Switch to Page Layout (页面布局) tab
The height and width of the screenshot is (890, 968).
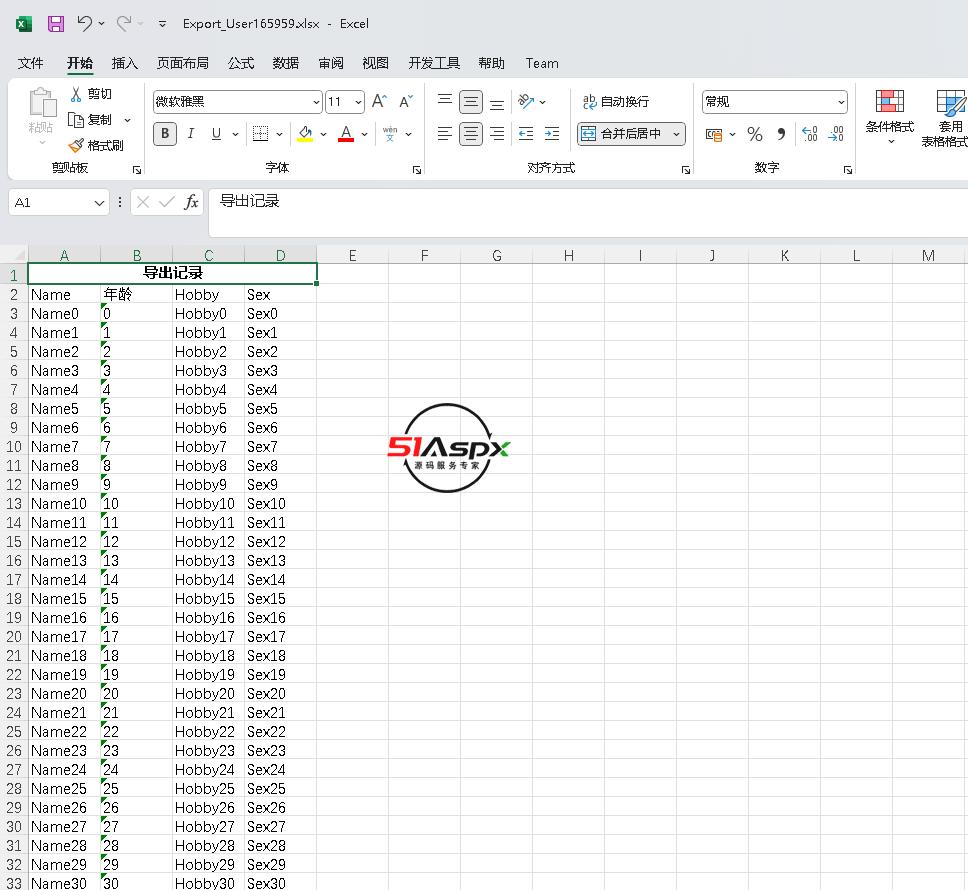tap(183, 63)
